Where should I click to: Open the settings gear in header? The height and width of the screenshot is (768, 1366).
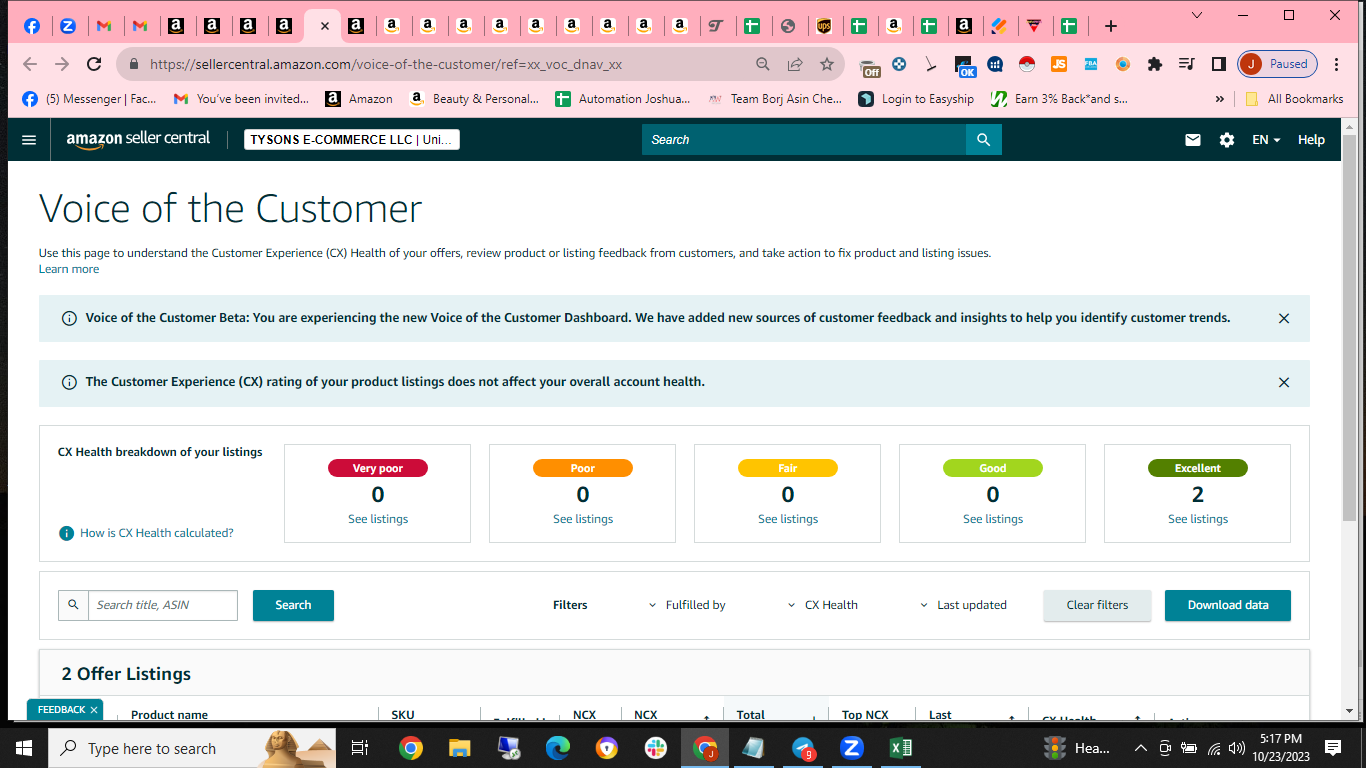1227,140
